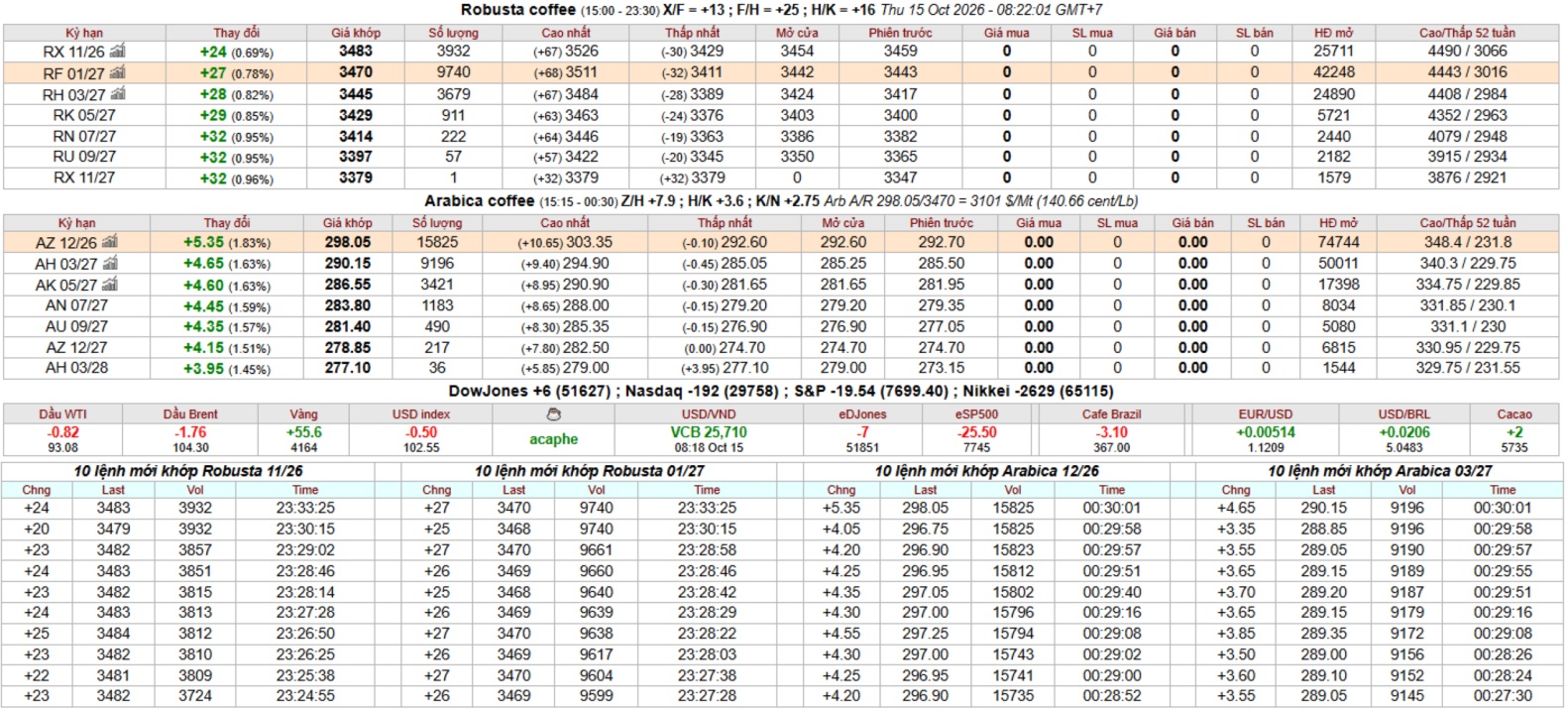Click the AH 03/28 contract row label
The height and width of the screenshot is (711, 1568).
[x=76, y=368]
